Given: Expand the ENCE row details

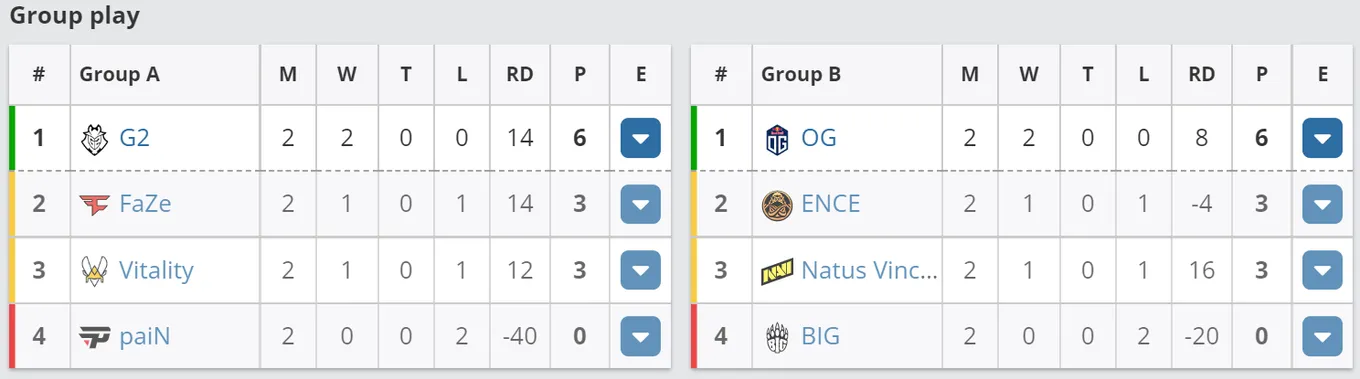Looking at the screenshot, I should [1322, 204].
